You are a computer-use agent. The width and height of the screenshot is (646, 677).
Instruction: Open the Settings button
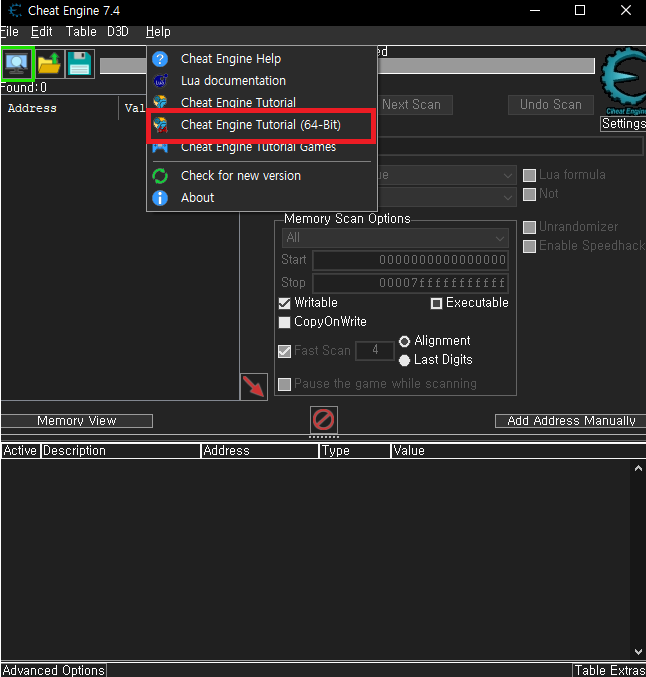point(623,124)
